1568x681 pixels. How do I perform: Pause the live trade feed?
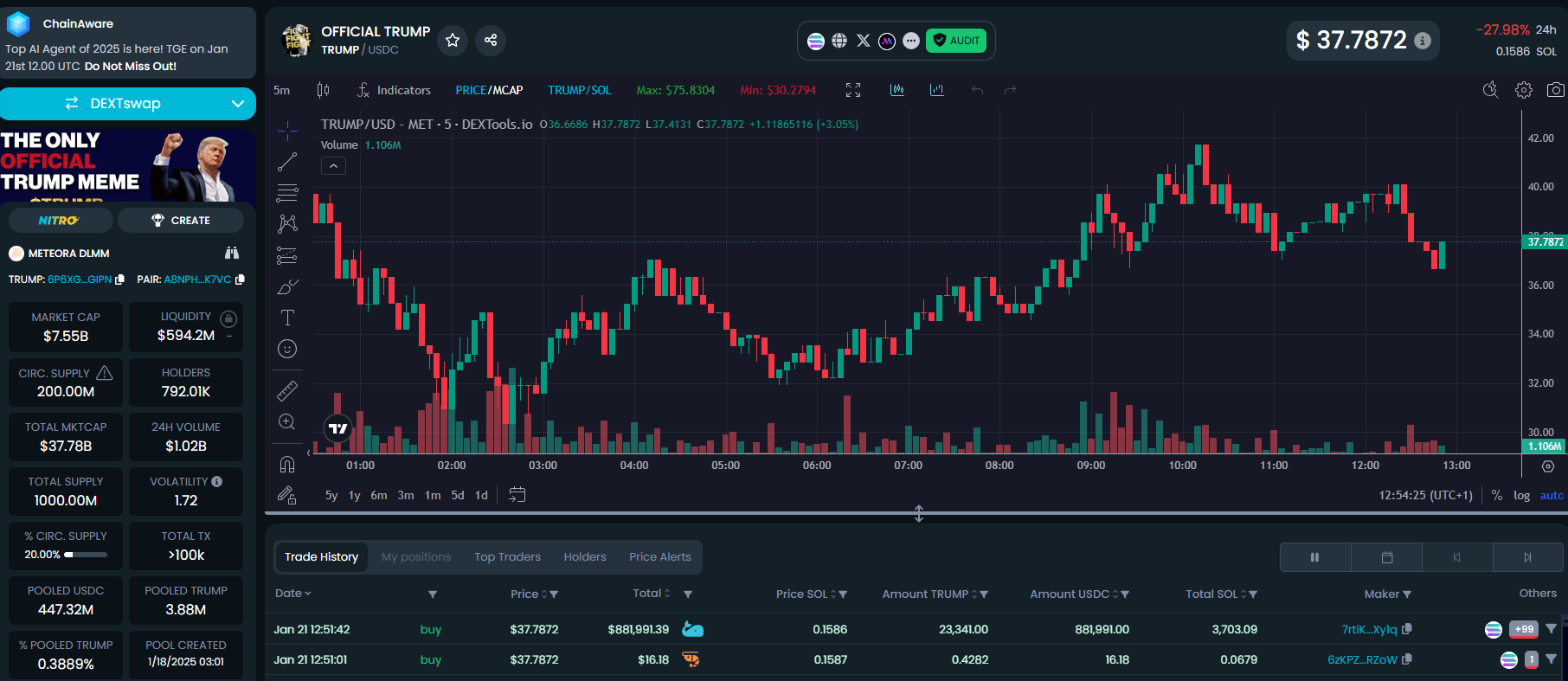coord(1315,557)
